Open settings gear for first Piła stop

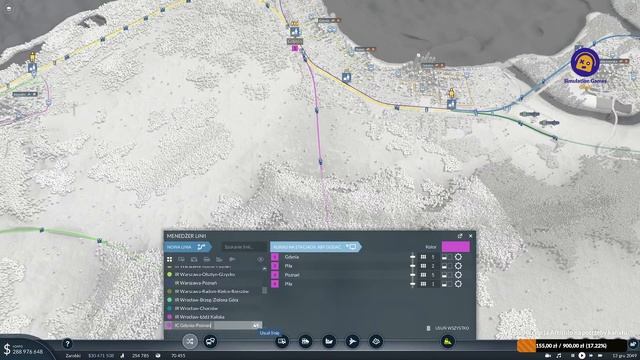(x=458, y=266)
